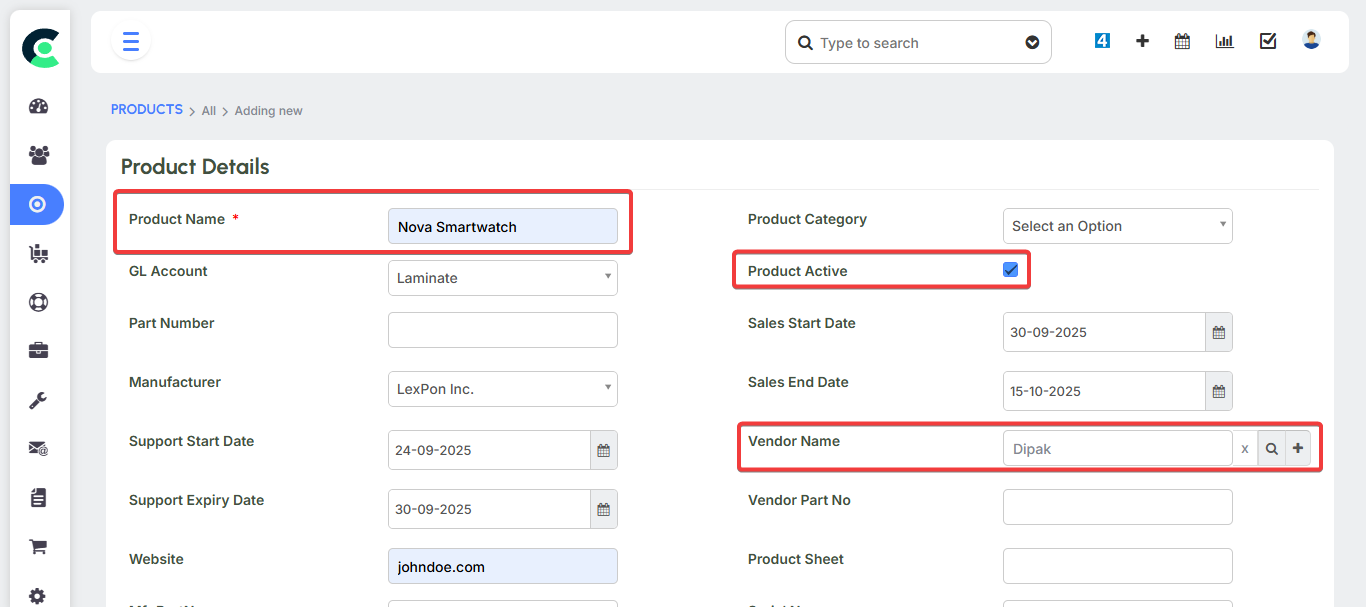Open the dashboard icon in sidebar

point(38,107)
